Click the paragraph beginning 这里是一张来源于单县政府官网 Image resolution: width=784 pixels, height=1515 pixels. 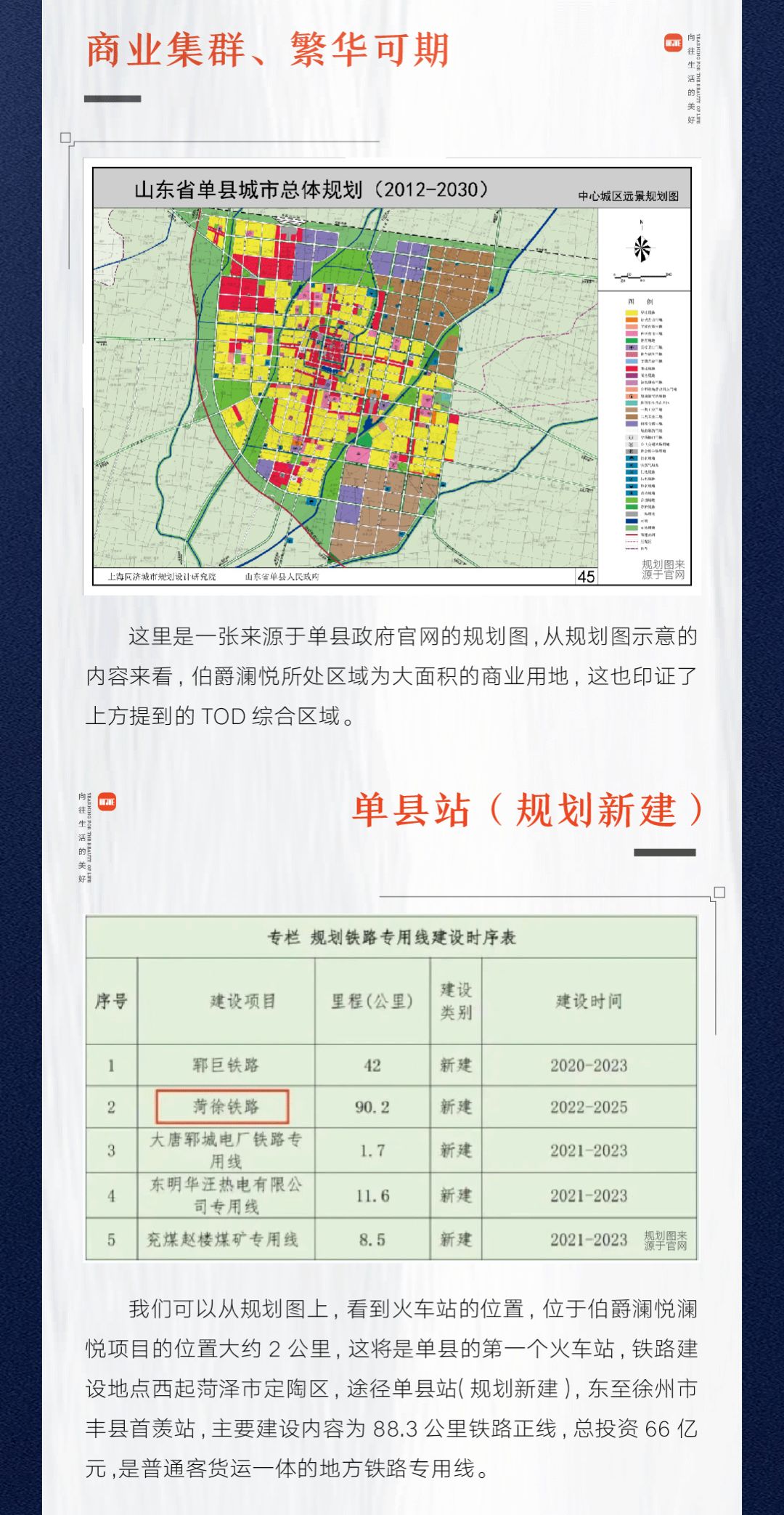click(392, 676)
